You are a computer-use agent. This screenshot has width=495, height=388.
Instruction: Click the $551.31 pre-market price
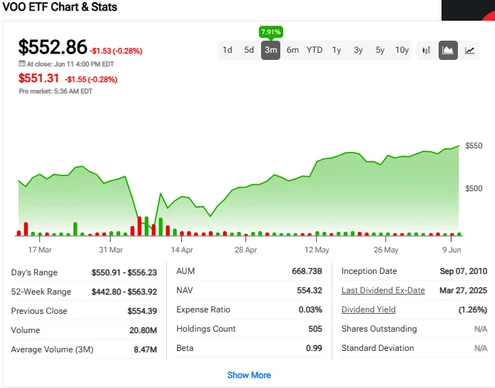39,78
